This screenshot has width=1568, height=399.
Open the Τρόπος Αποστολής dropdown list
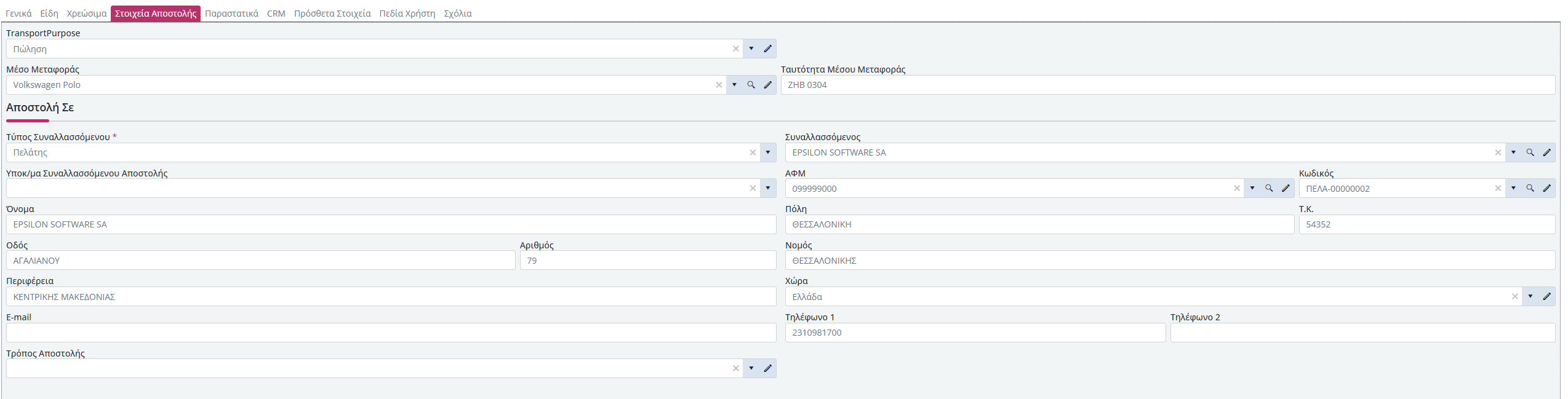point(751,368)
